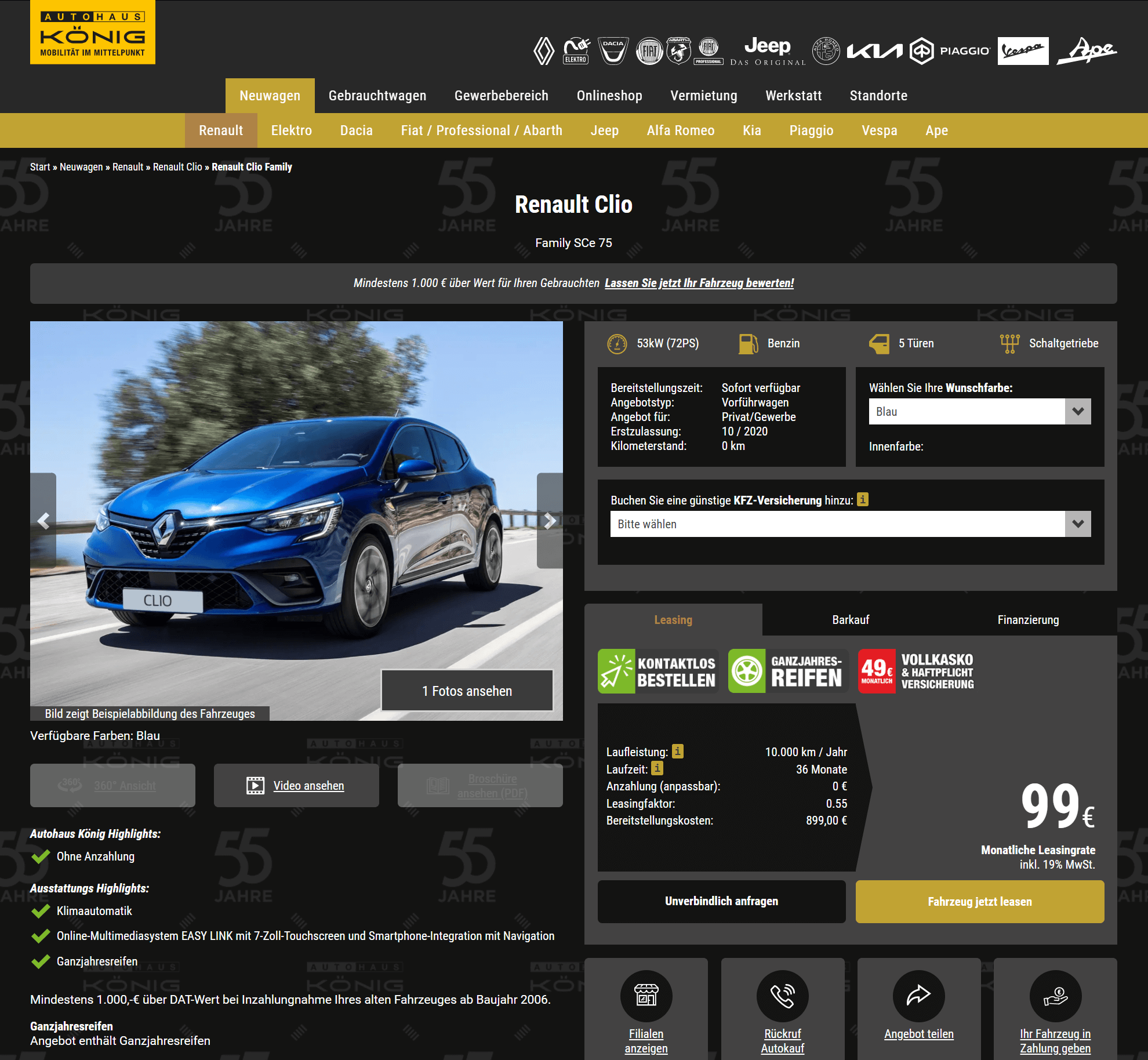The image size is (1148, 1060).
Task: Open the Wunschfarbe dropdown showing Blau
Action: coord(980,411)
